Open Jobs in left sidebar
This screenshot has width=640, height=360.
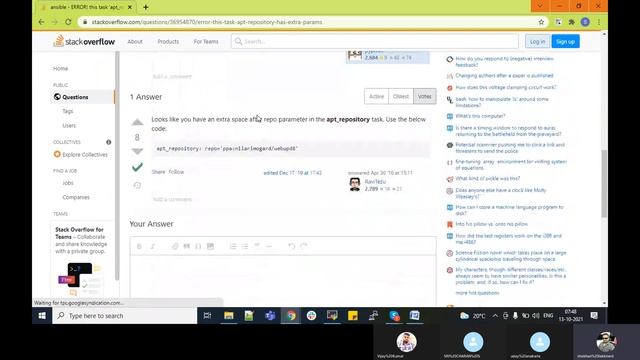click(68, 183)
